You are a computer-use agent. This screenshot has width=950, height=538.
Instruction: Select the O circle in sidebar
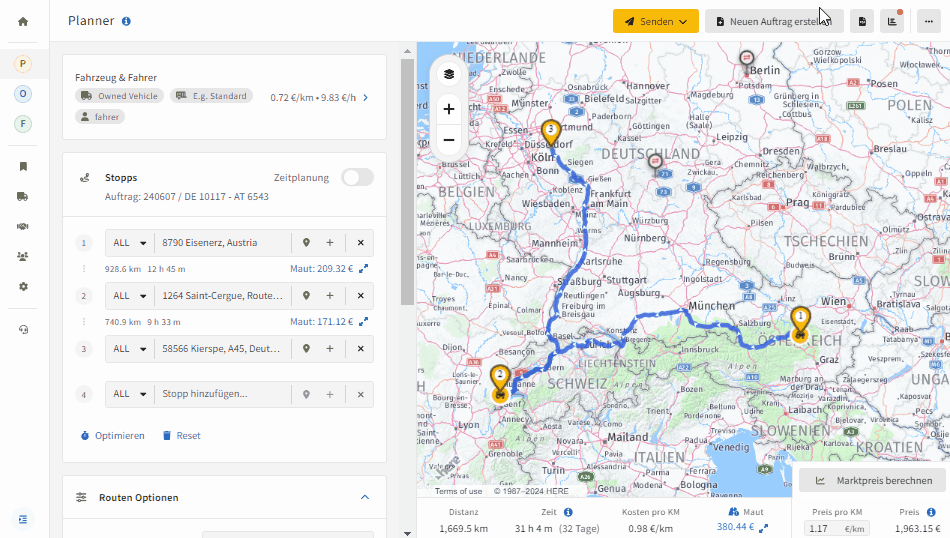(23, 94)
